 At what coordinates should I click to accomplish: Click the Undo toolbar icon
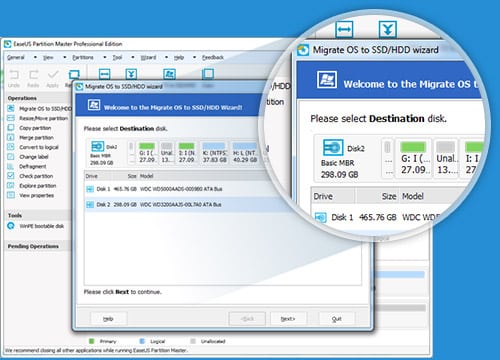point(14,75)
